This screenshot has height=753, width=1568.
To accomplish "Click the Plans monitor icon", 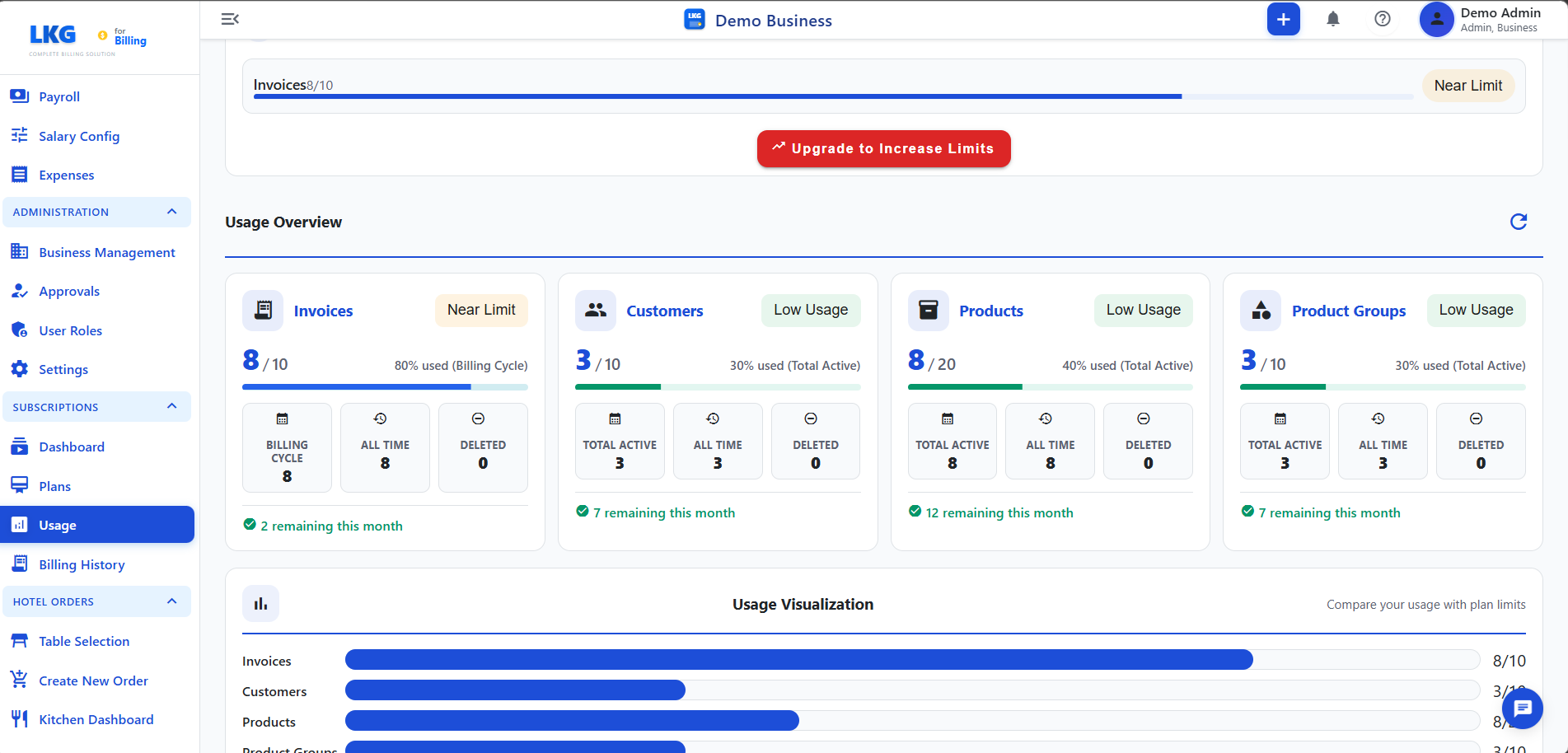I will tap(20, 485).
